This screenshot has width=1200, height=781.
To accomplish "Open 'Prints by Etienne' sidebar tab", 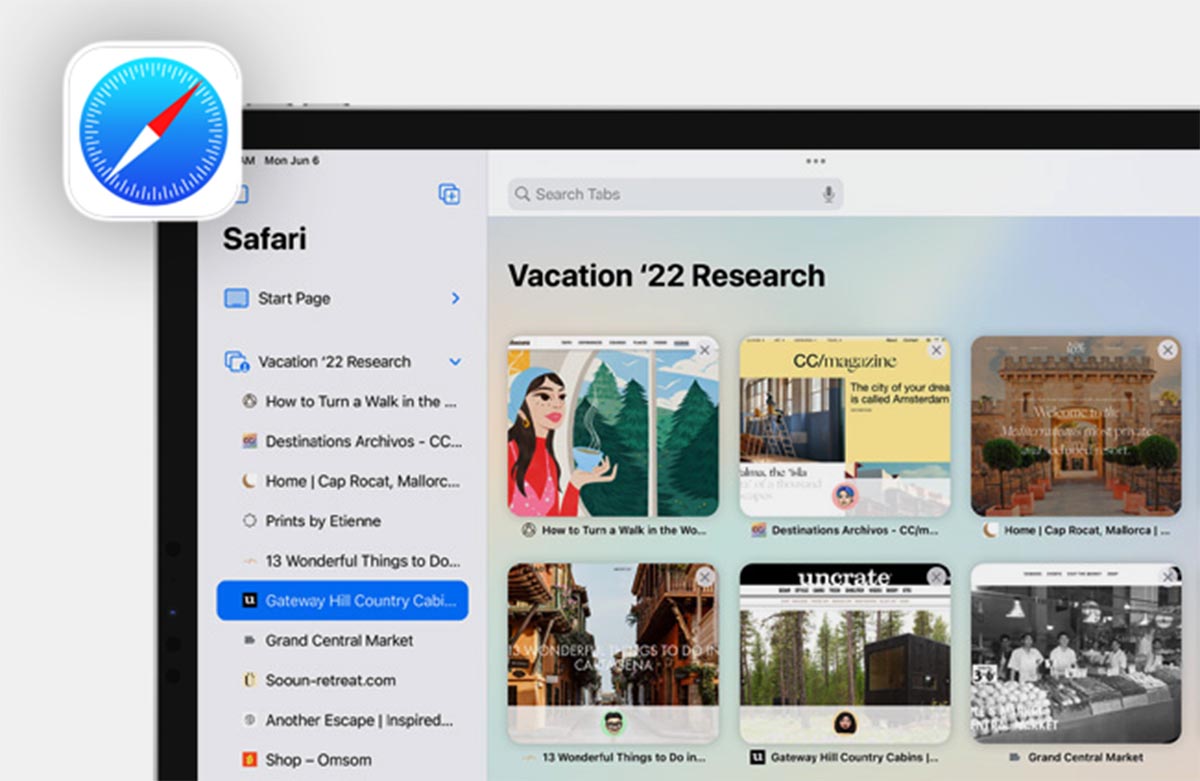I will pyautogui.click(x=343, y=521).
